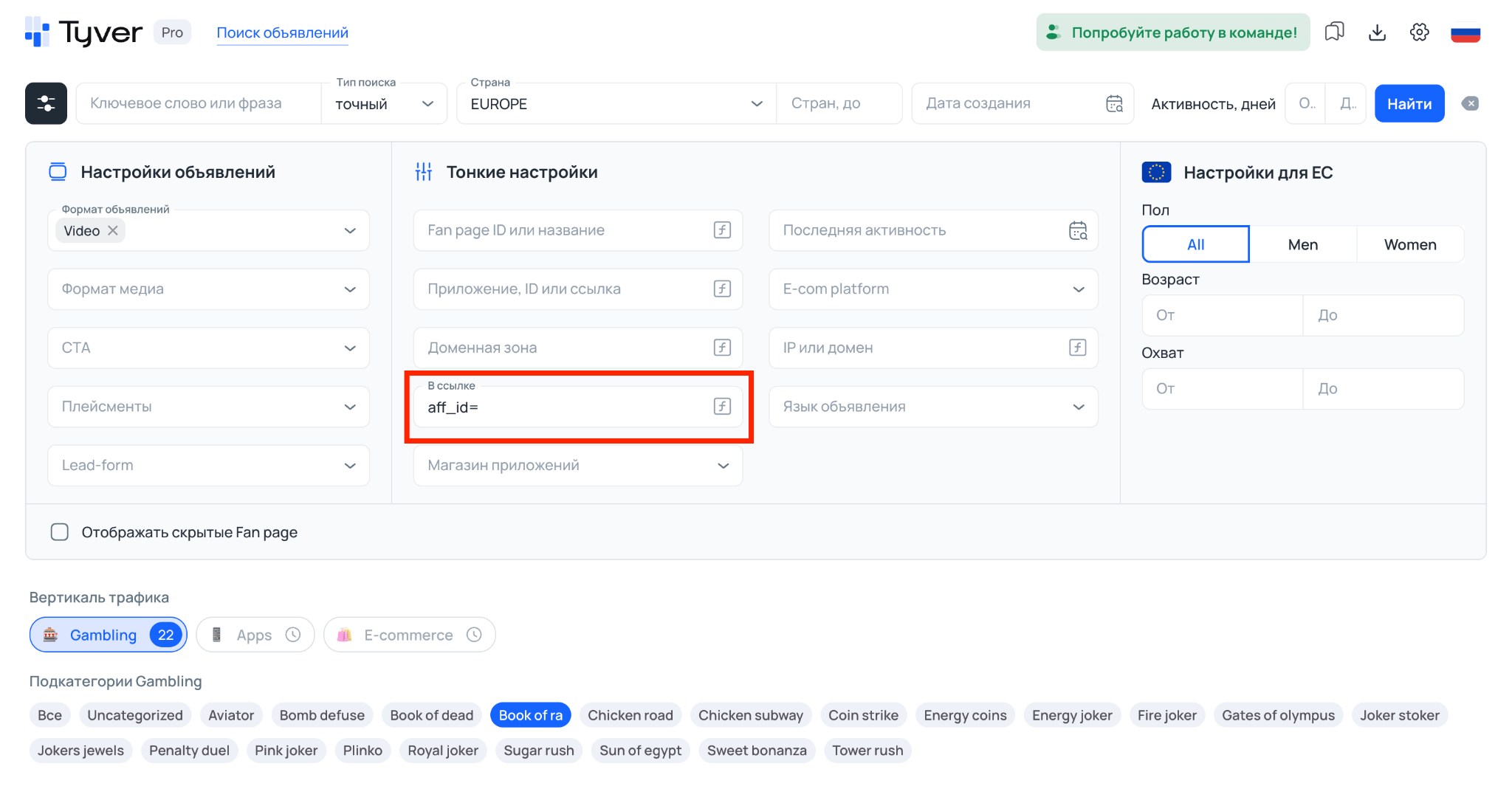This screenshot has height=786, width=1512.
Task: Select the Все subcategory
Action: (x=49, y=715)
